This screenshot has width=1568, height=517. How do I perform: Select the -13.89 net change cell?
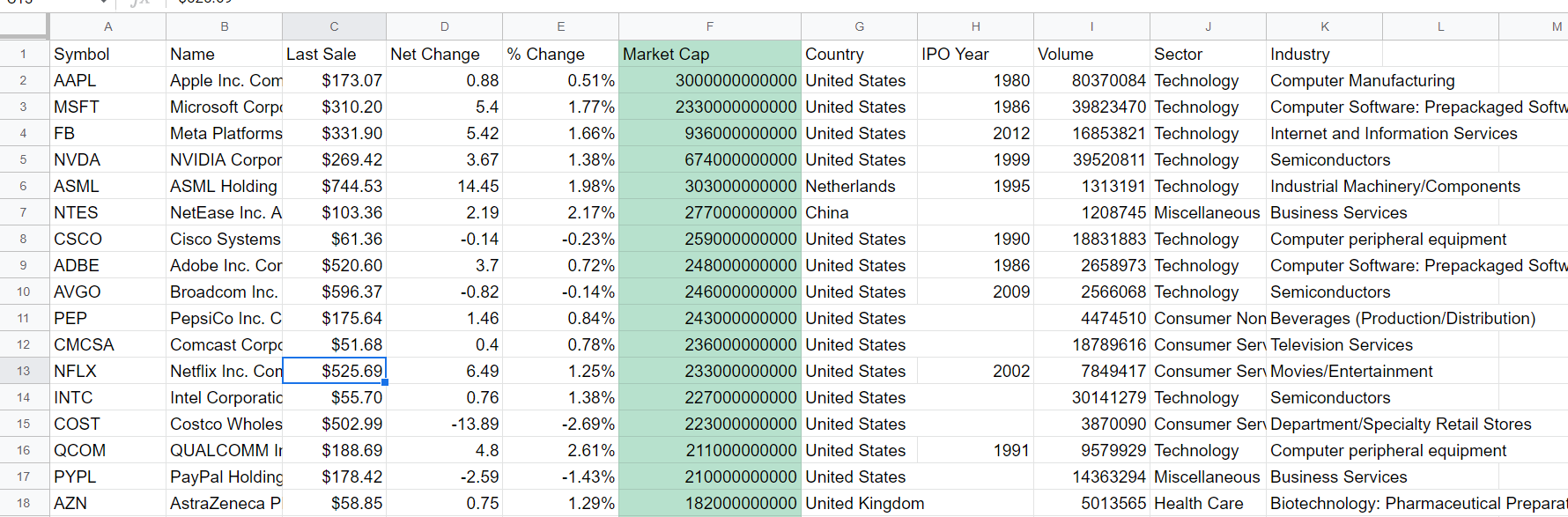445,424
